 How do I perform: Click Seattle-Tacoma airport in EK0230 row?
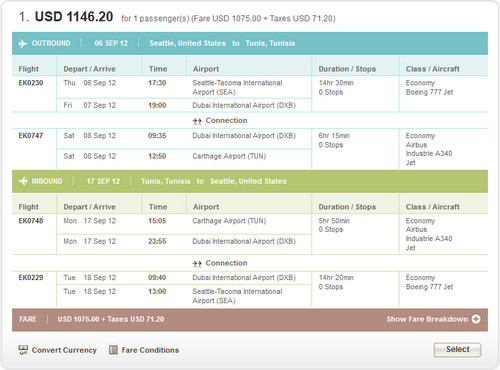237,87
